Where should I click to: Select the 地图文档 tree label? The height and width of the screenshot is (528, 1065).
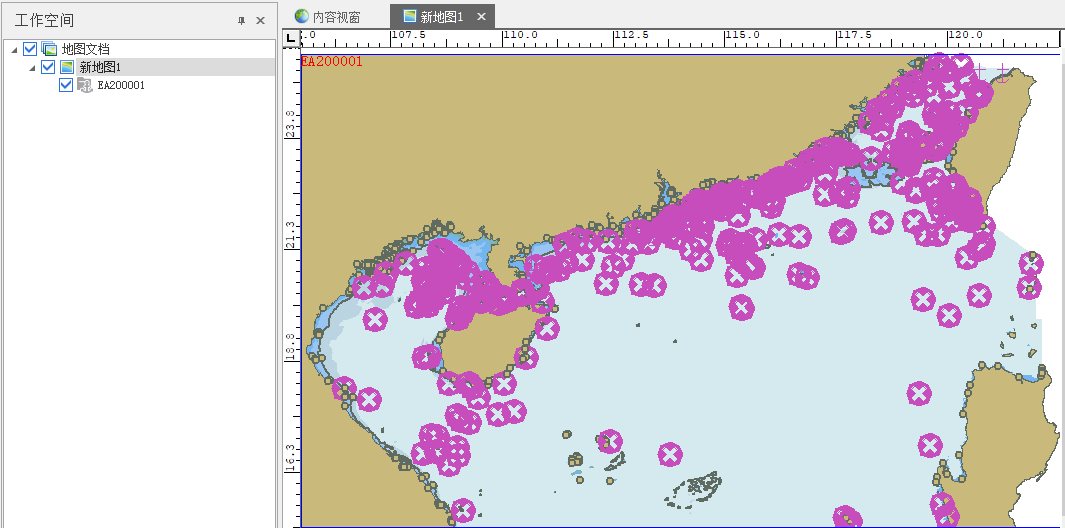[85, 49]
